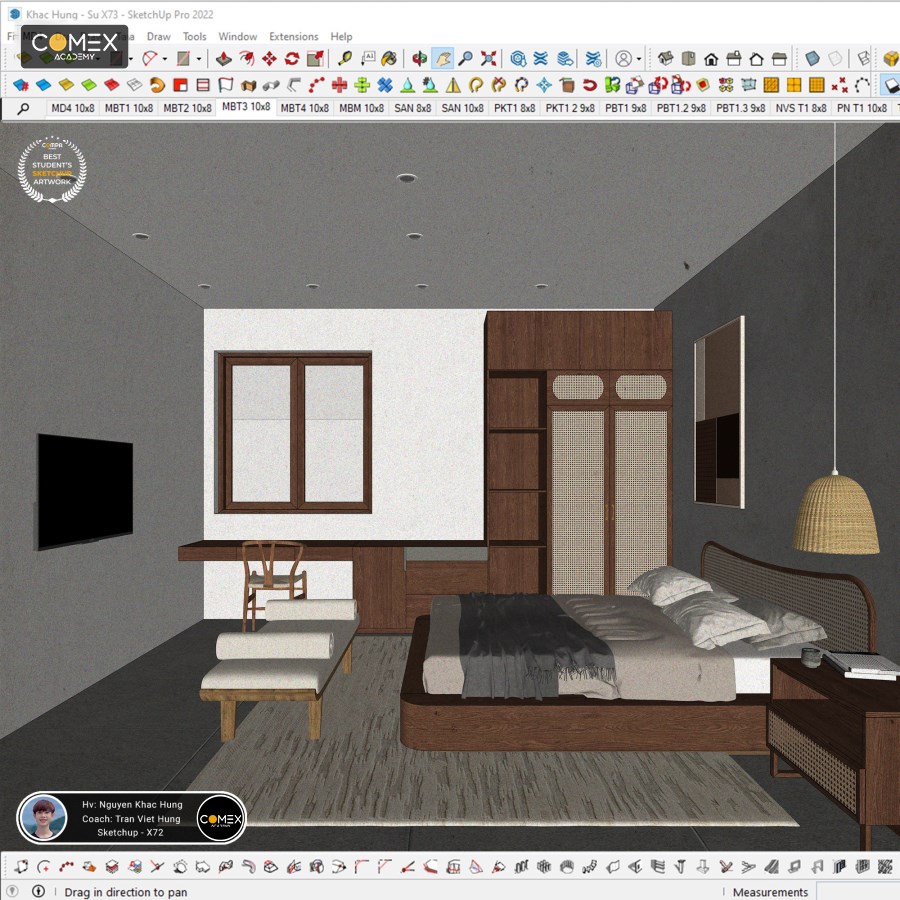
Task: Open the 3D Warehouse icon
Action: pyautogui.click(x=518, y=58)
